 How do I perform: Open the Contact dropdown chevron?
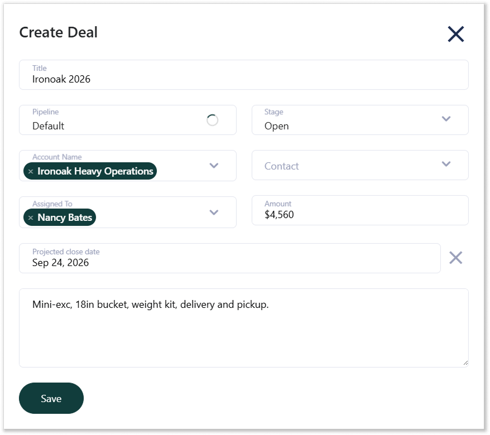pyautogui.click(x=446, y=164)
